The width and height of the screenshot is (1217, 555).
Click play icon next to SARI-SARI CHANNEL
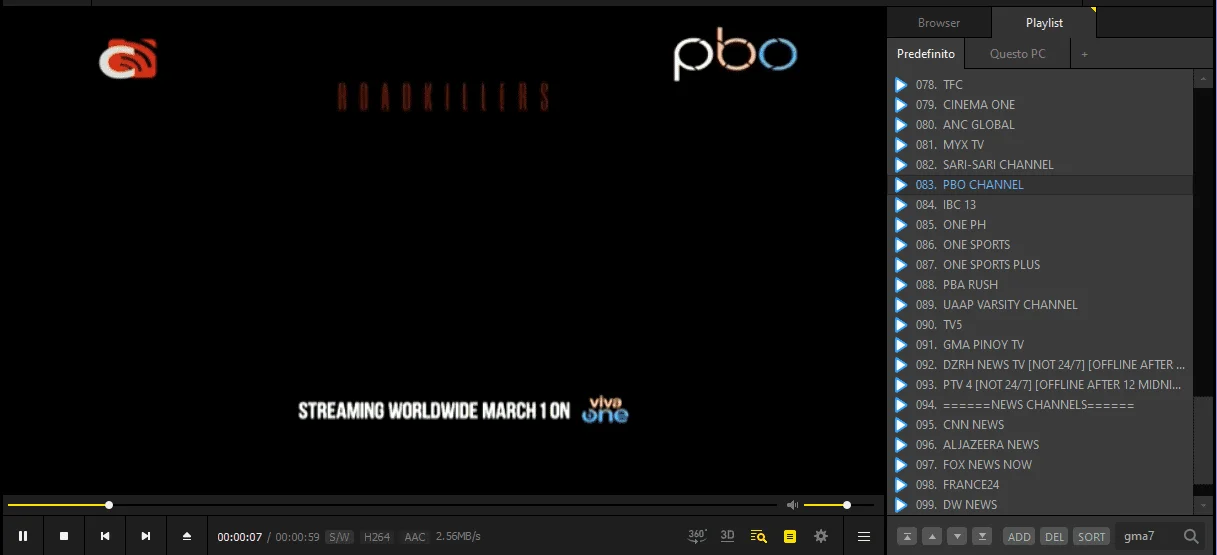901,165
